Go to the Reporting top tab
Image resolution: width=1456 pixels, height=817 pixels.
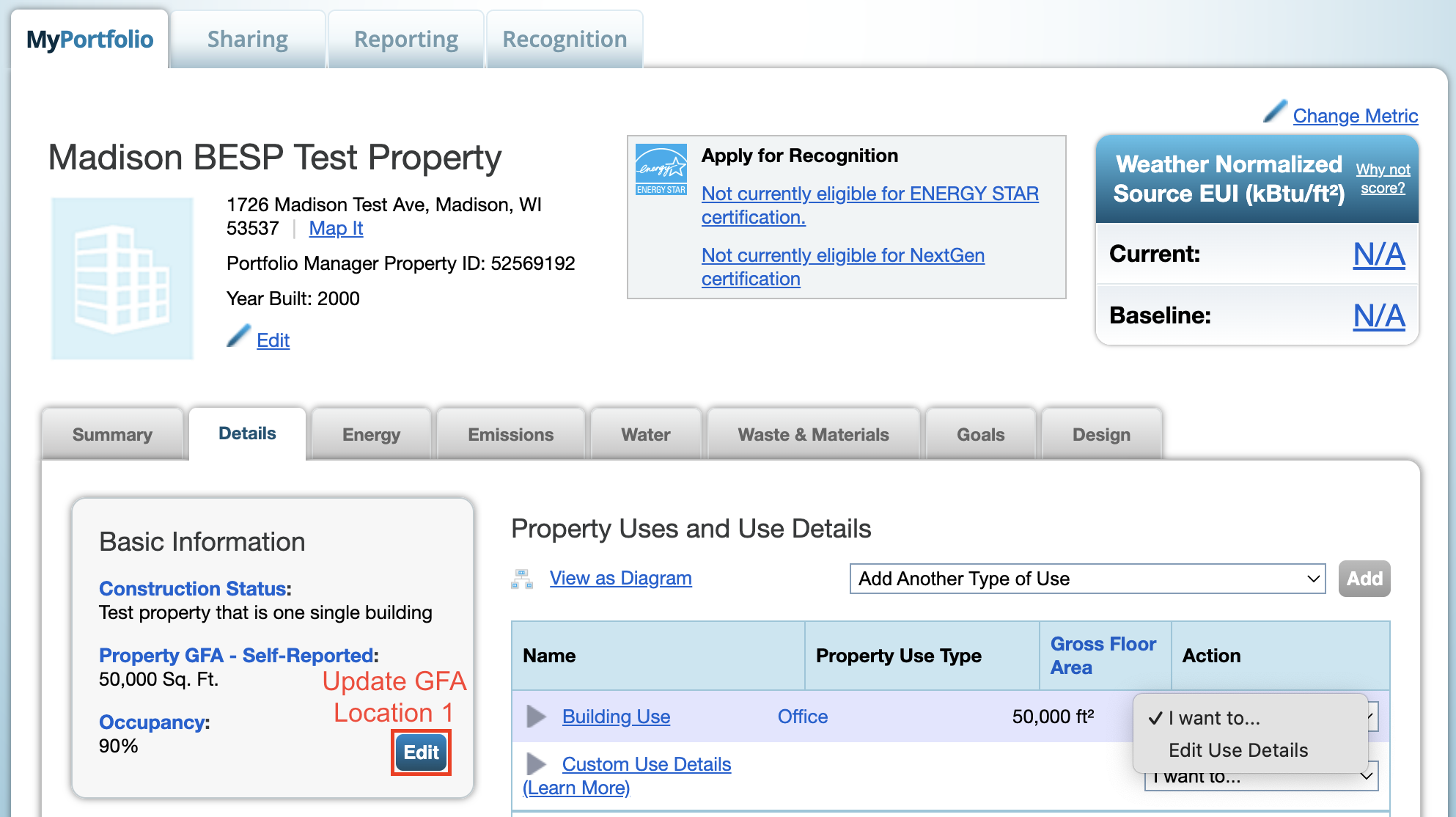coord(405,39)
